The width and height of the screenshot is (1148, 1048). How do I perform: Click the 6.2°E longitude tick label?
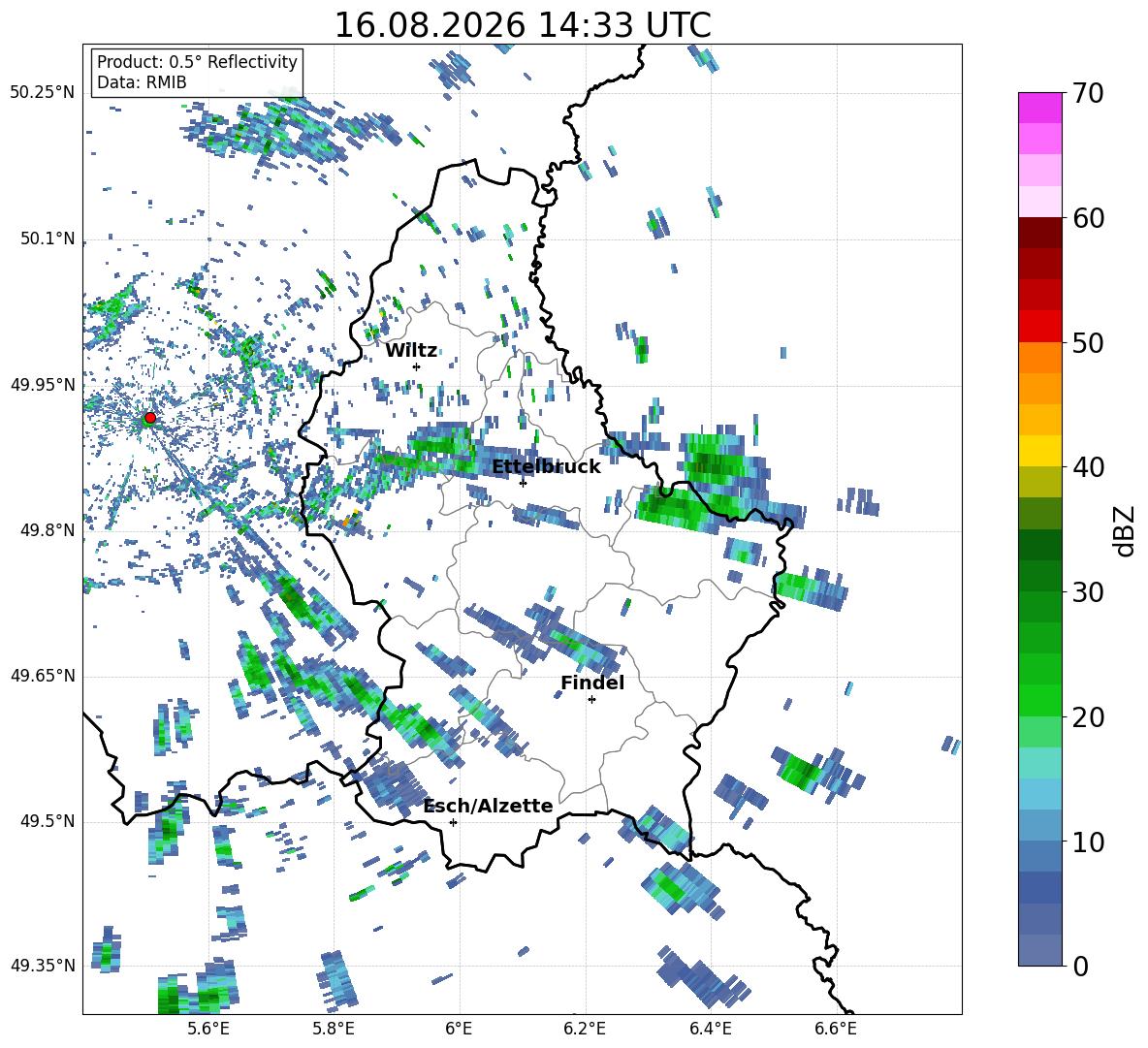click(585, 1029)
